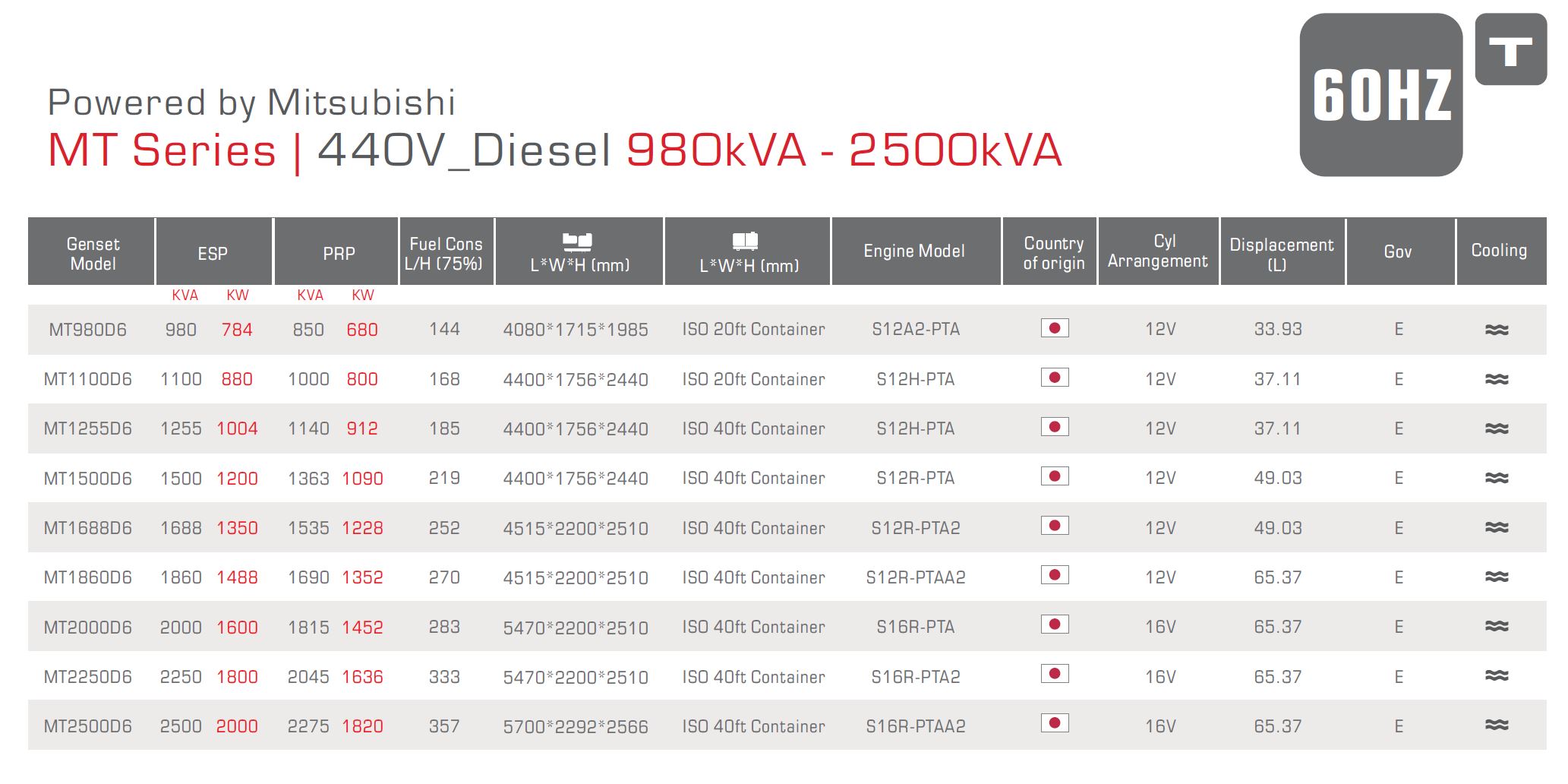The width and height of the screenshot is (1568, 784).
Task: Click the PRP column header
Action: 336,253
